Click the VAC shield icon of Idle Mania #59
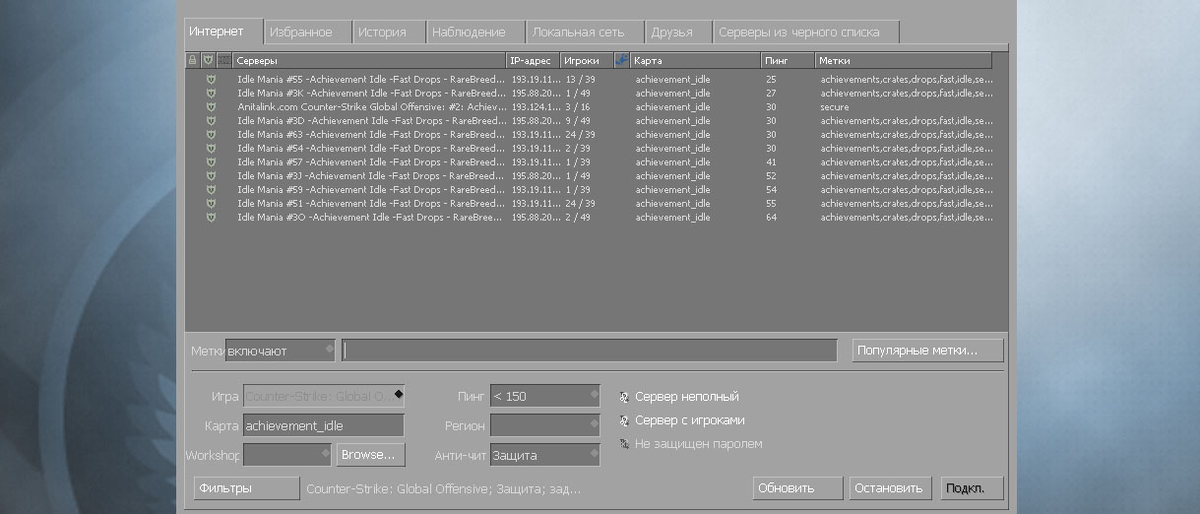This screenshot has height=514, width=1200. 211,190
